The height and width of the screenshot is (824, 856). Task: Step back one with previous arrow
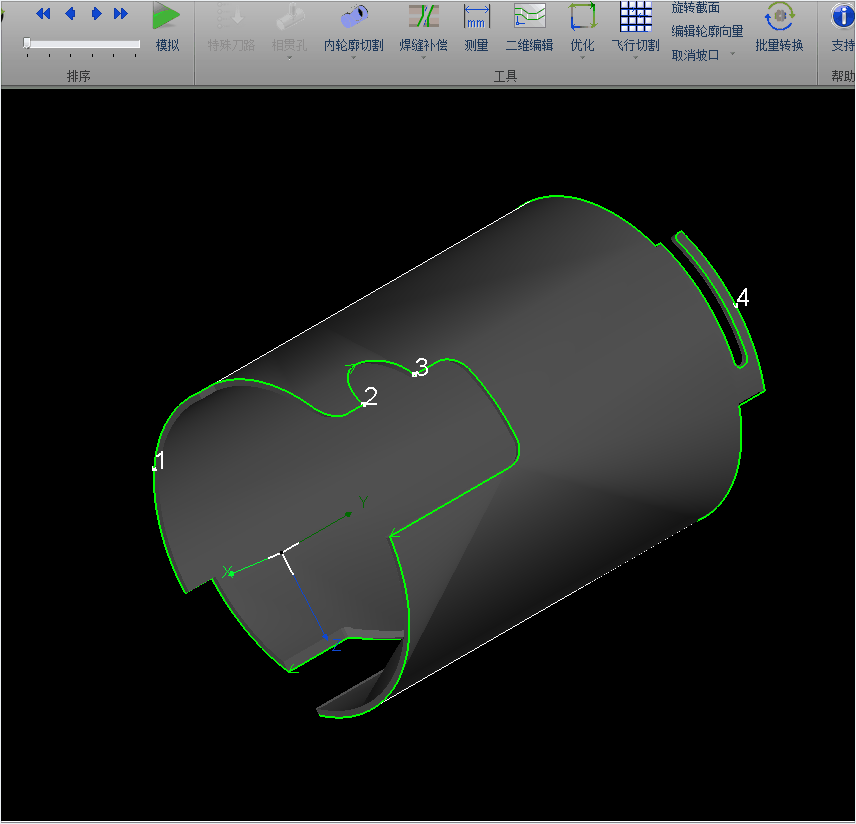[x=70, y=14]
